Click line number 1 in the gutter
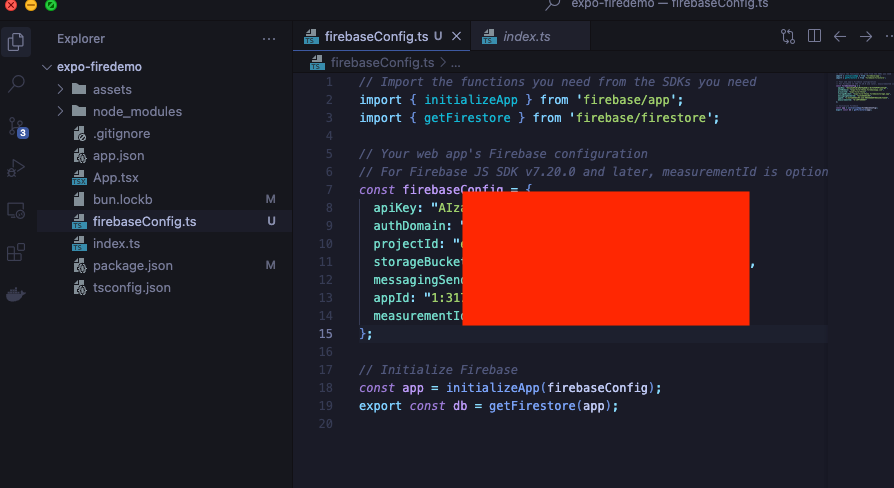This screenshot has height=488, width=894. click(329, 82)
